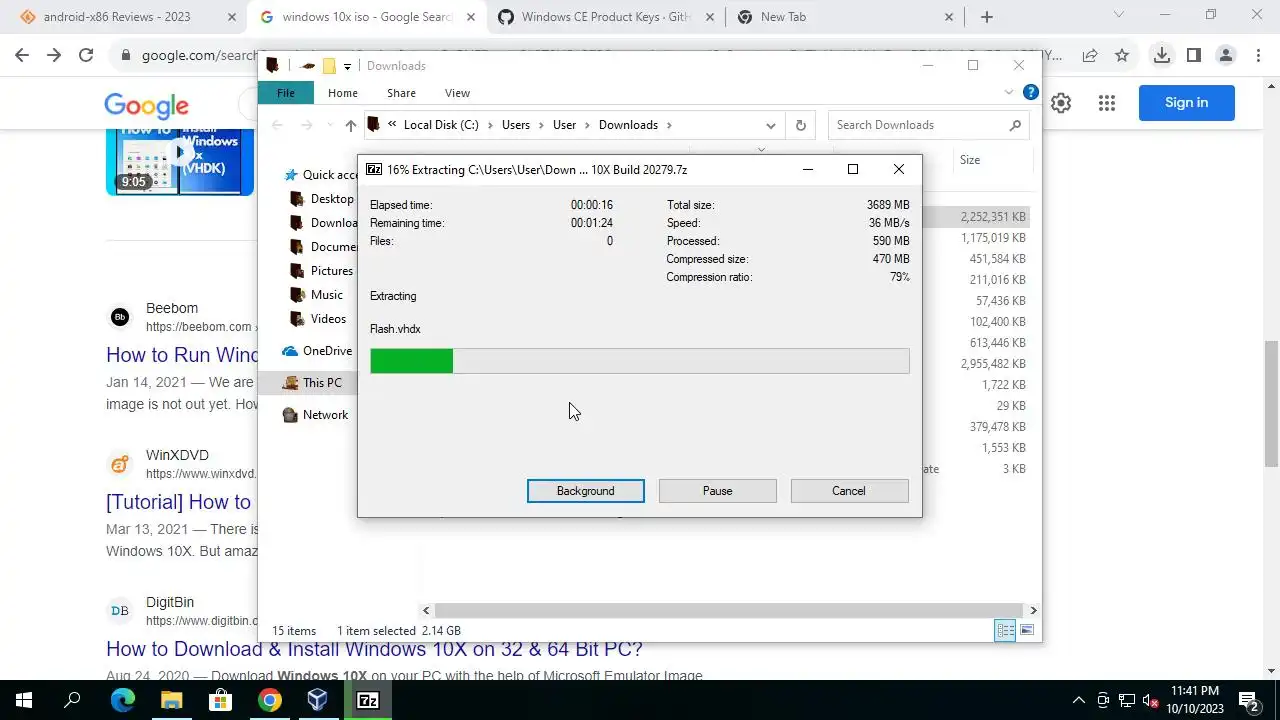Click the green extraction progress bar
This screenshot has width=1280, height=720.
click(x=639, y=361)
